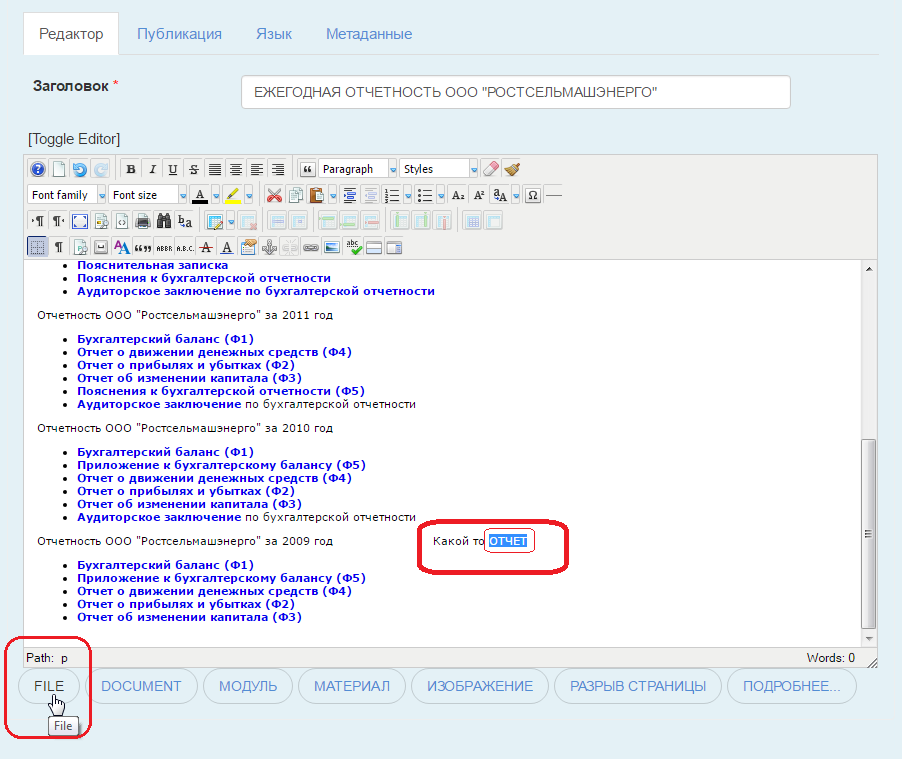Open Find with the binoculars icon
Viewport: 902px width, 759px height.
click(164, 221)
